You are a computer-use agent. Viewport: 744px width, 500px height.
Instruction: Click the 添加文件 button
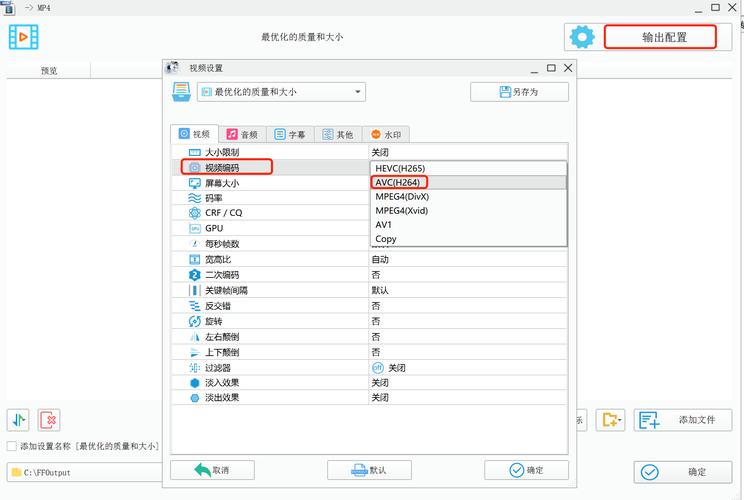(683, 420)
